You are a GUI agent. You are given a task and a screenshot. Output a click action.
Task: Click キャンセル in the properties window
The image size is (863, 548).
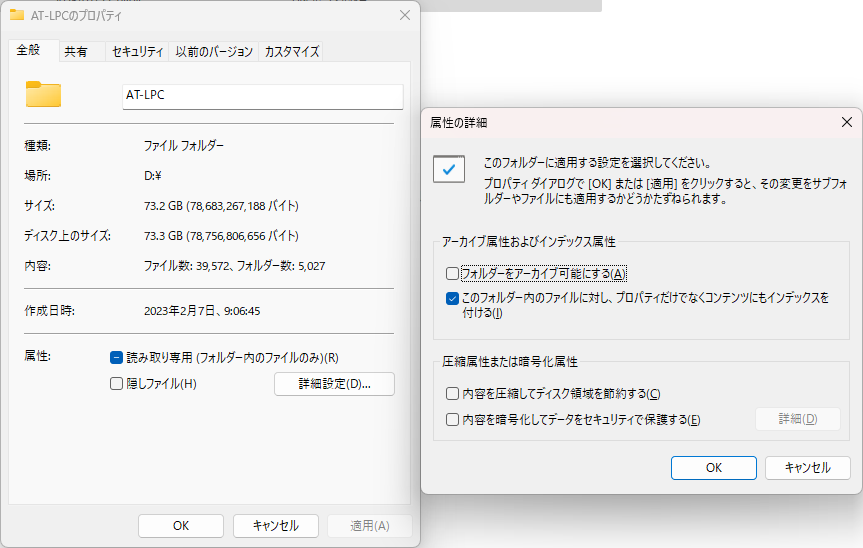276,526
